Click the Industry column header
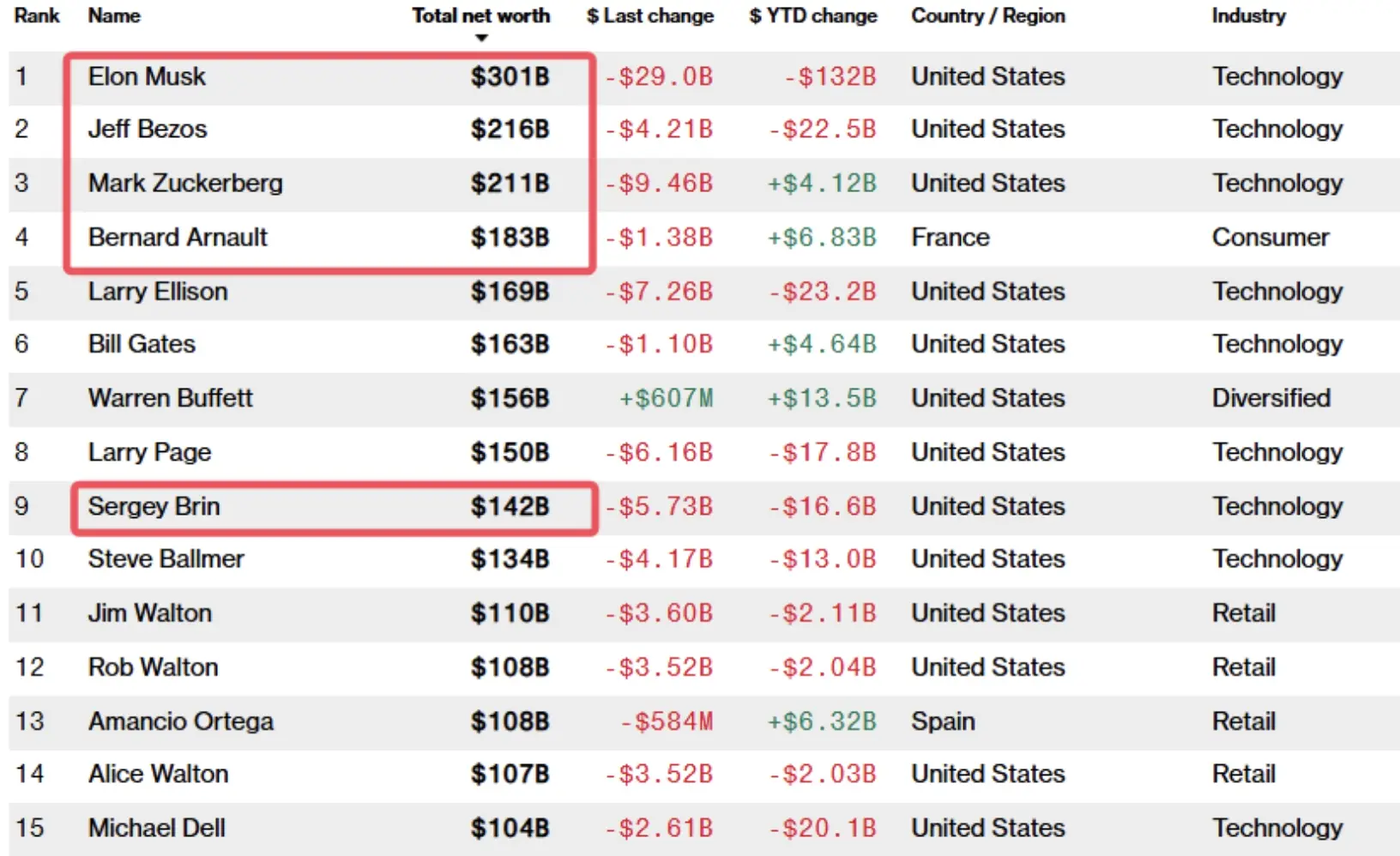 click(x=1248, y=15)
